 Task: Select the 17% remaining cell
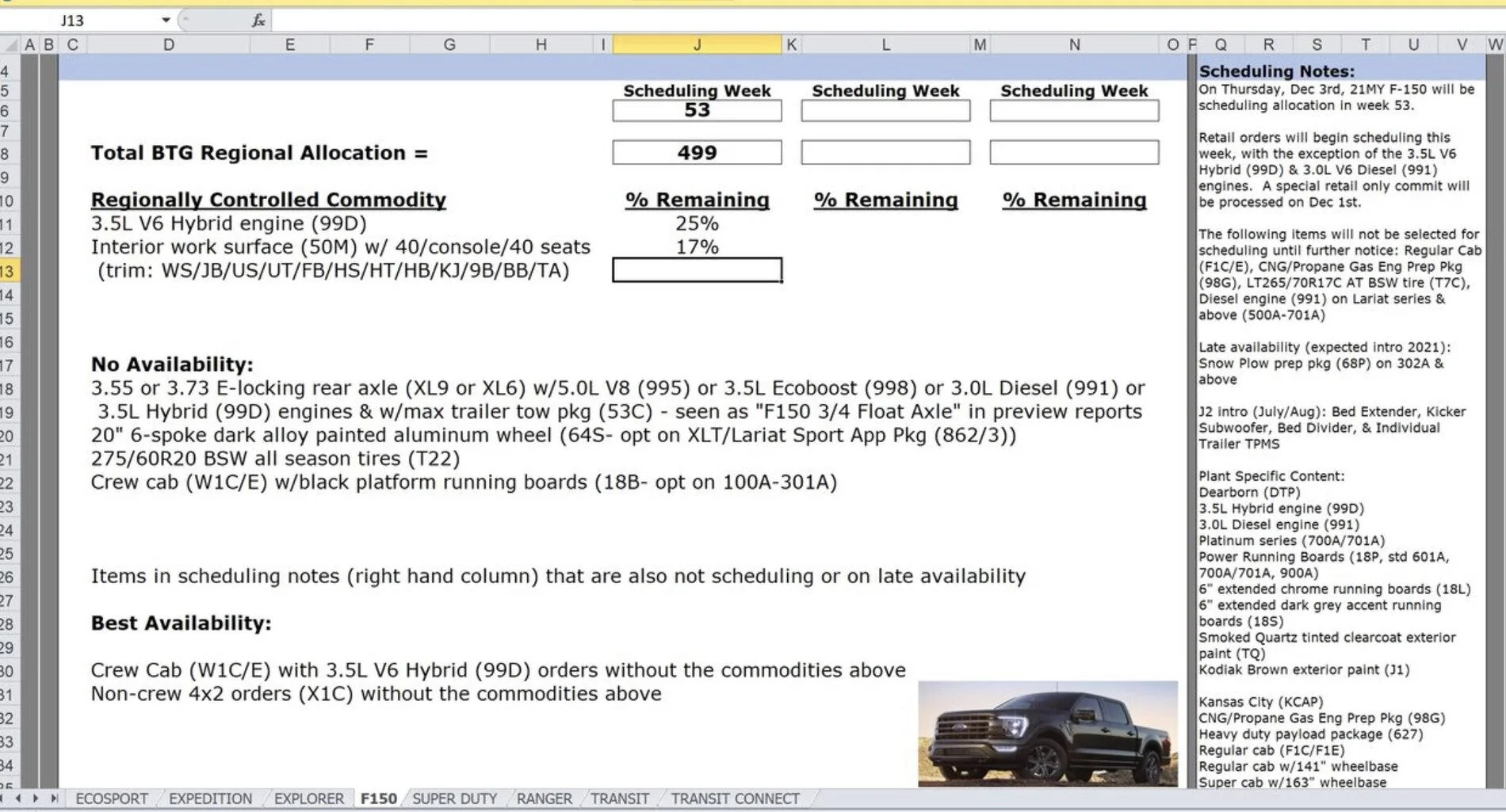(697, 247)
